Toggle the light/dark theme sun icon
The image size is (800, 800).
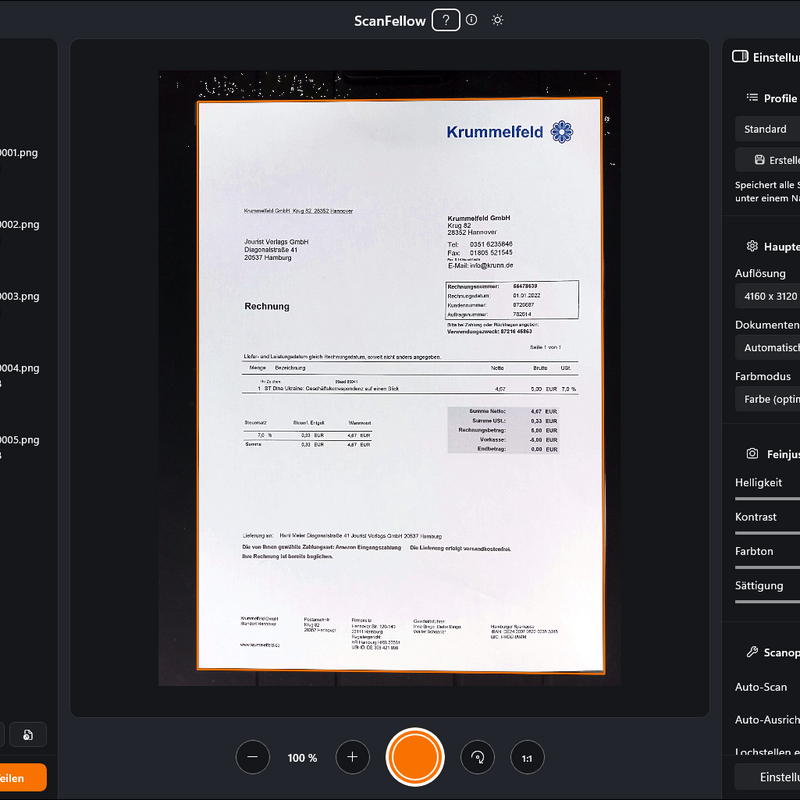tap(497, 20)
